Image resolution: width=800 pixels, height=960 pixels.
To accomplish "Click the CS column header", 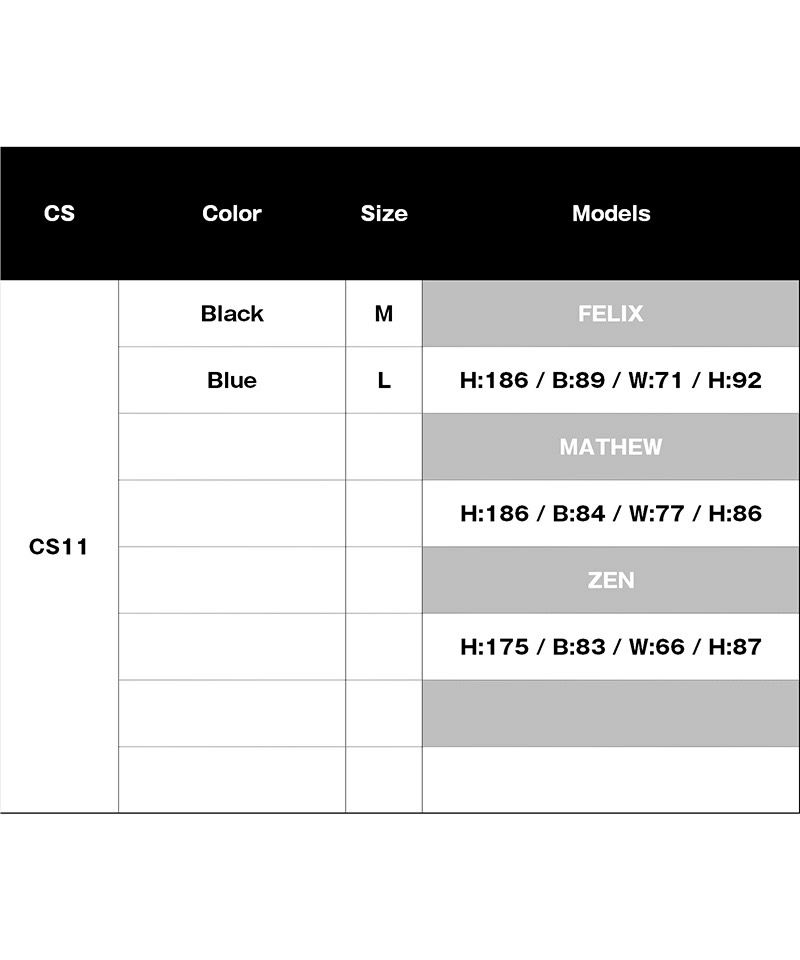I will 59,213.
